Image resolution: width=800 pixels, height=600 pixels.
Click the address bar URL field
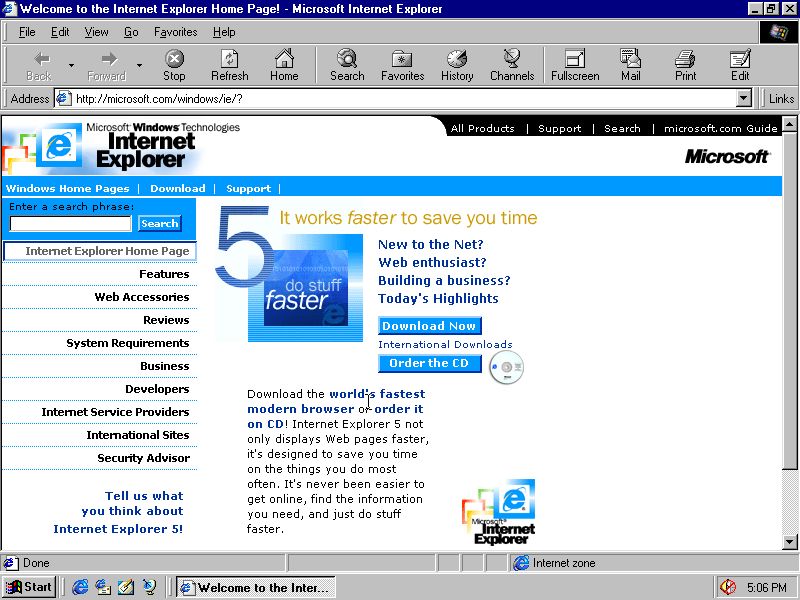405,98
